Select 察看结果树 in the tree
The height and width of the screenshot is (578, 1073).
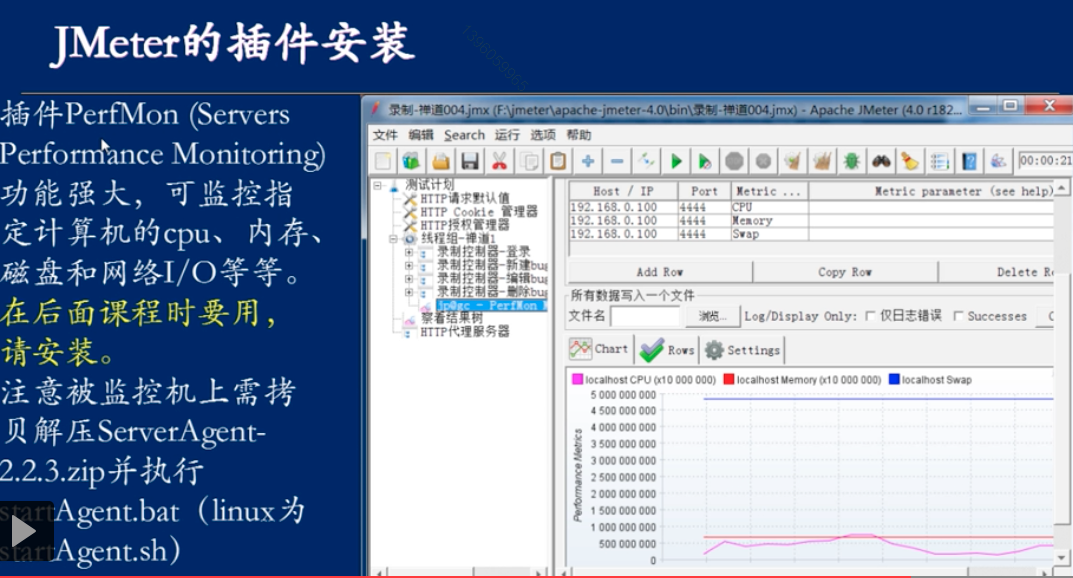point(451,318)
